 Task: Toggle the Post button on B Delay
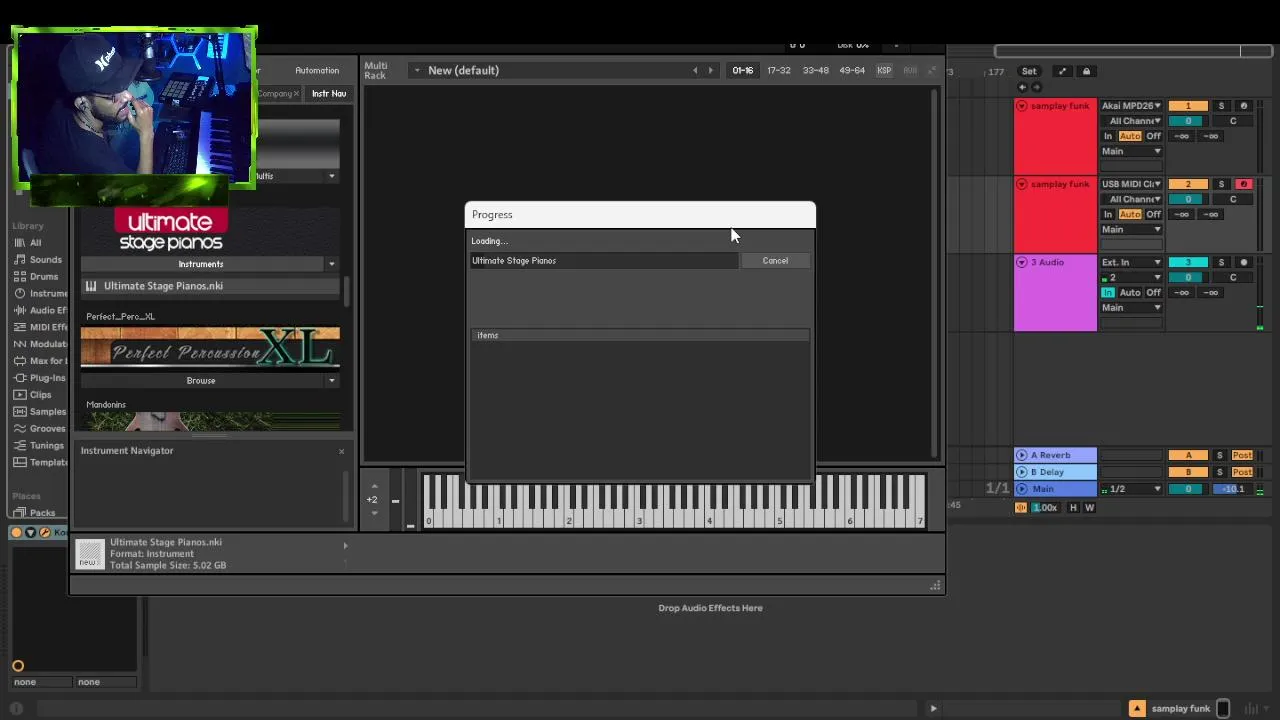1242,472
